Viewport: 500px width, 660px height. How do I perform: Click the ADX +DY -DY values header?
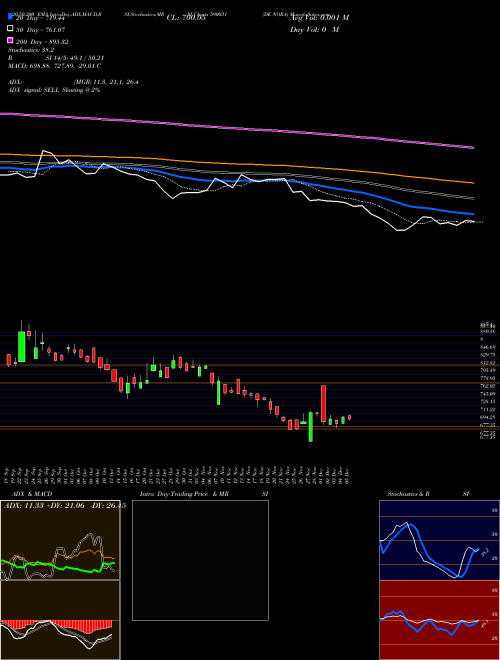tap(65, 506)
